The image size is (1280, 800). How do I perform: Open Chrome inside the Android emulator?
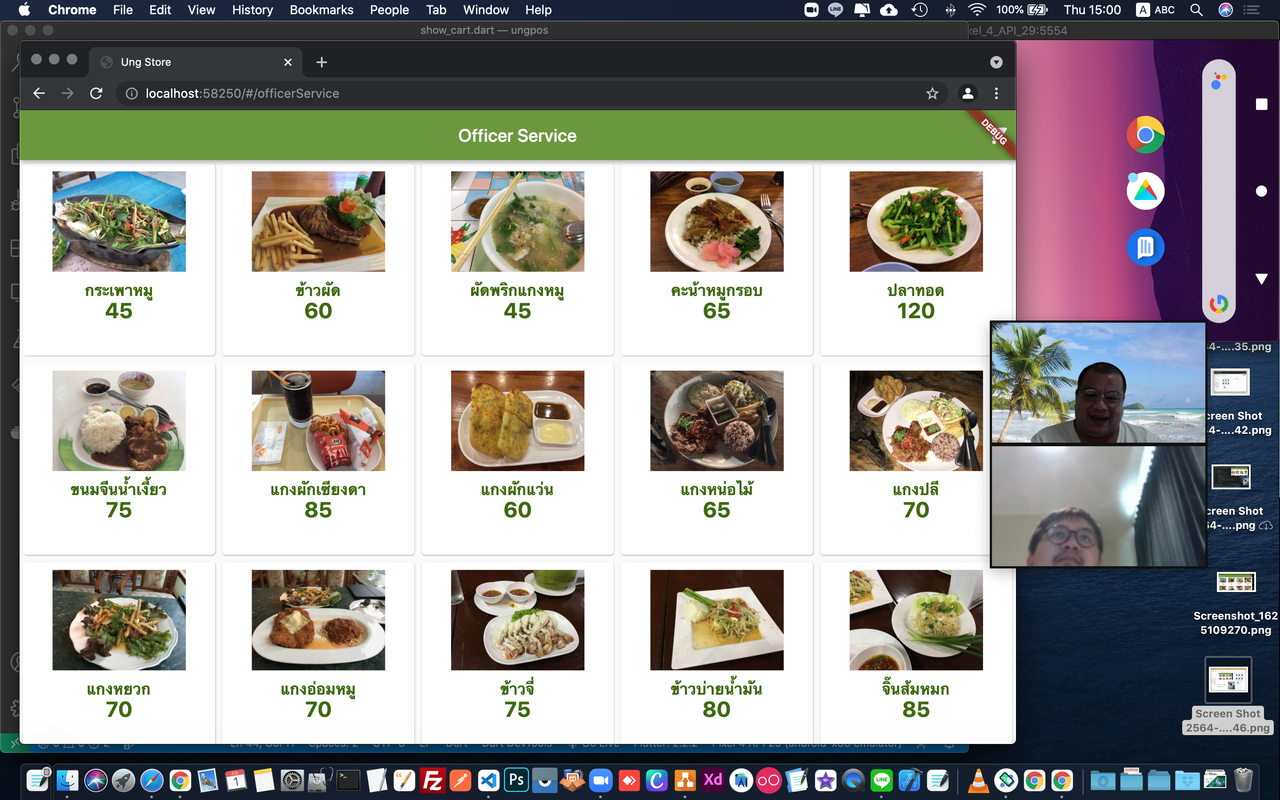[1144, 134]
